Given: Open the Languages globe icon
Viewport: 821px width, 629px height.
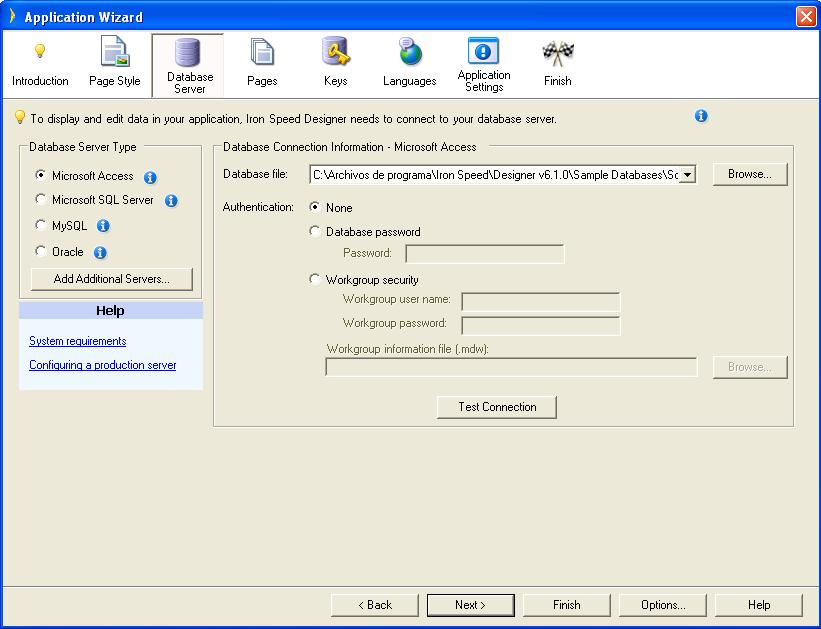Looking at the screenshot, I should point(409,51).
